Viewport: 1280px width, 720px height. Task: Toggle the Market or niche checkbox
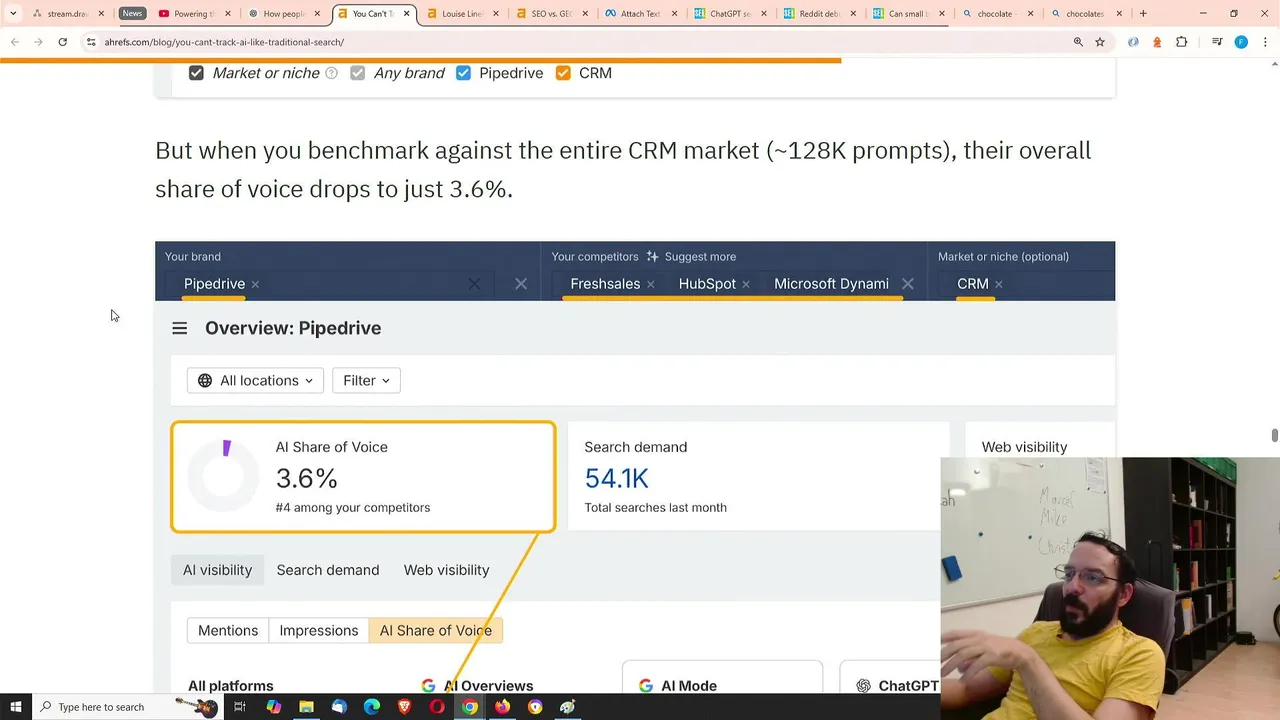pos(196,73)
